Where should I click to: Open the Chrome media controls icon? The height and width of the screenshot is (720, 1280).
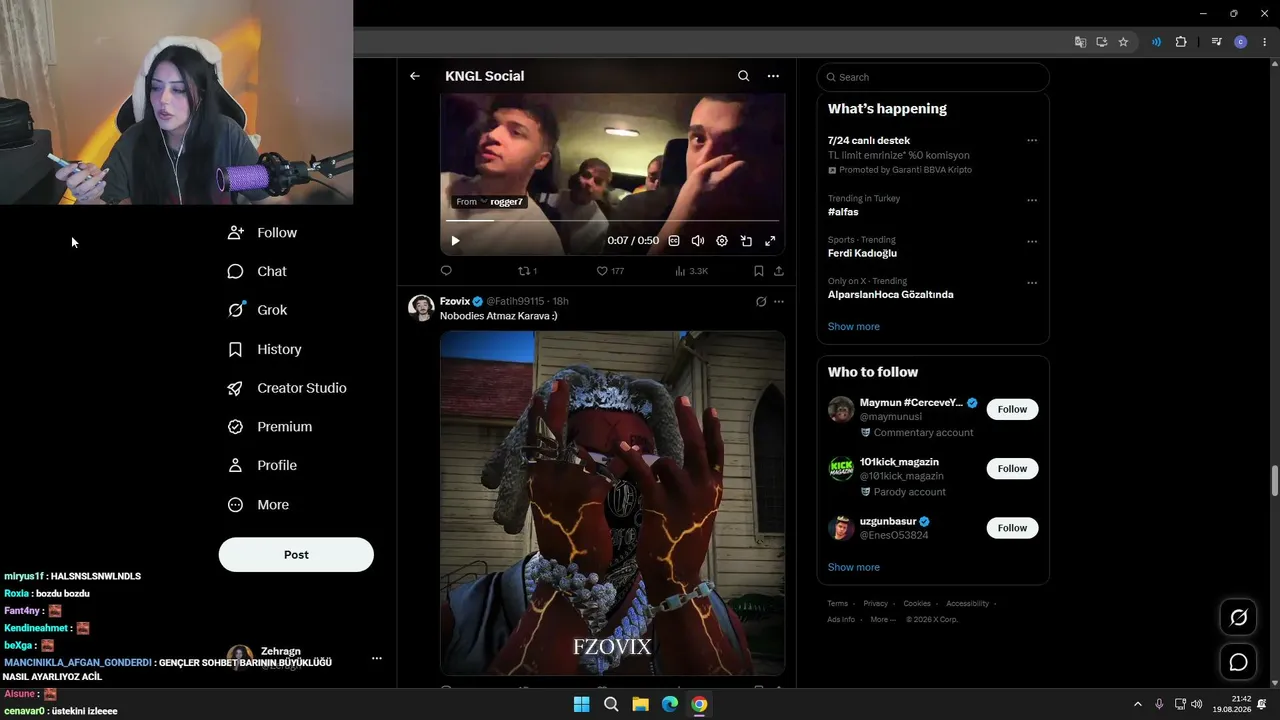pyautogui.click(x=1216, y=42)
